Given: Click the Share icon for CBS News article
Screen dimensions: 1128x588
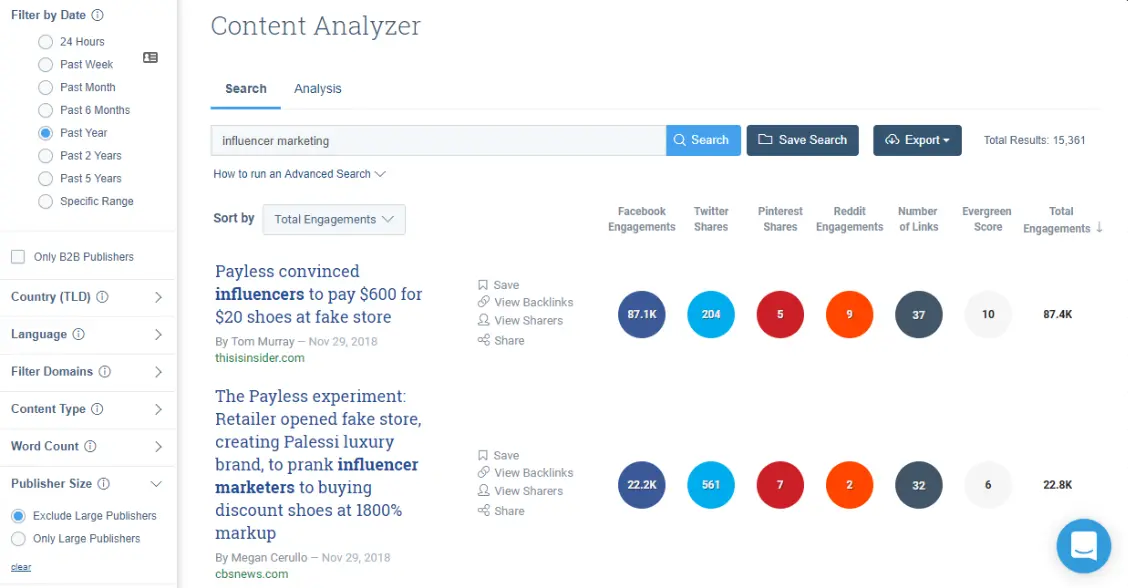Looking at the screenshot, I should click(x=483, y=511).
